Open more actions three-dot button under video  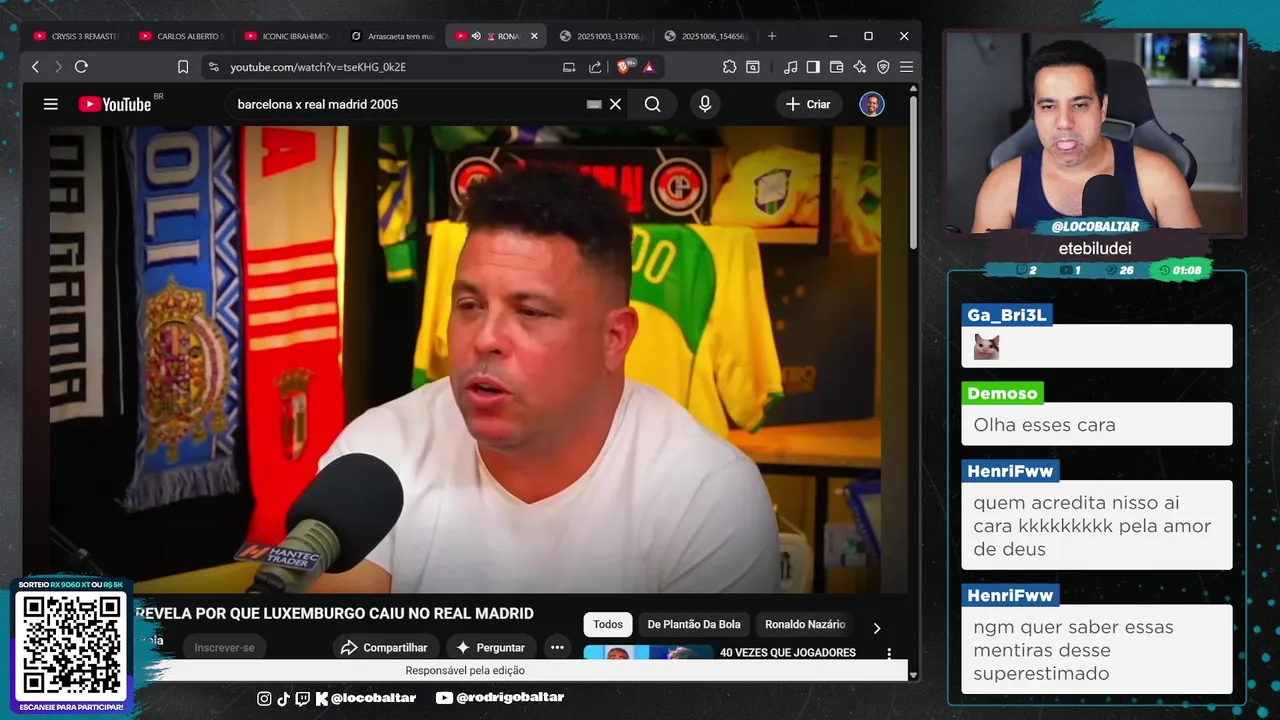coord(557,647)
